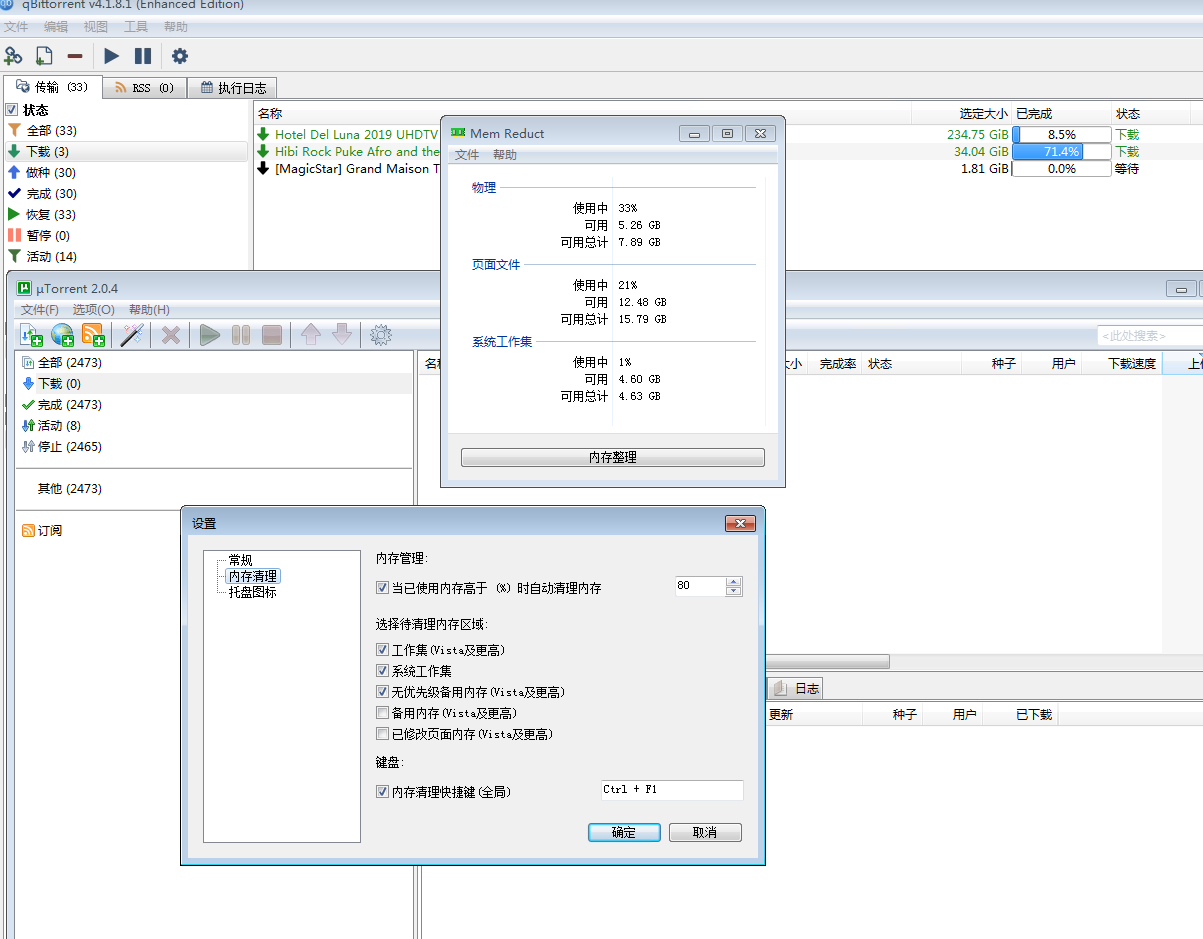Open µTorrent preferences gear icon
The width and height of the screenshot is (1203, 939).
click(x=381, y=335)
